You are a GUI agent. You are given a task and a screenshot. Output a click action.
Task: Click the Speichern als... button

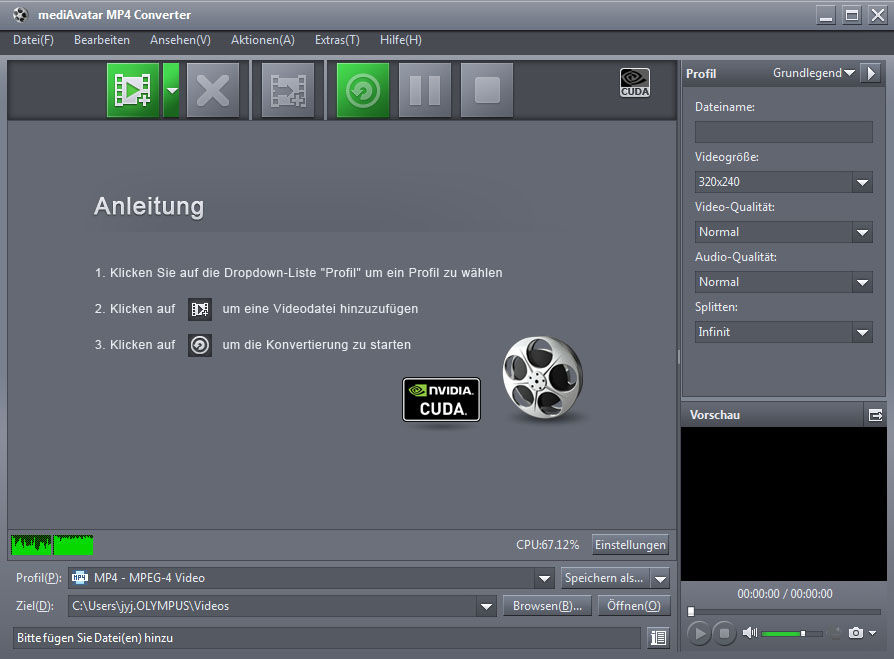[x=604, y=578]
